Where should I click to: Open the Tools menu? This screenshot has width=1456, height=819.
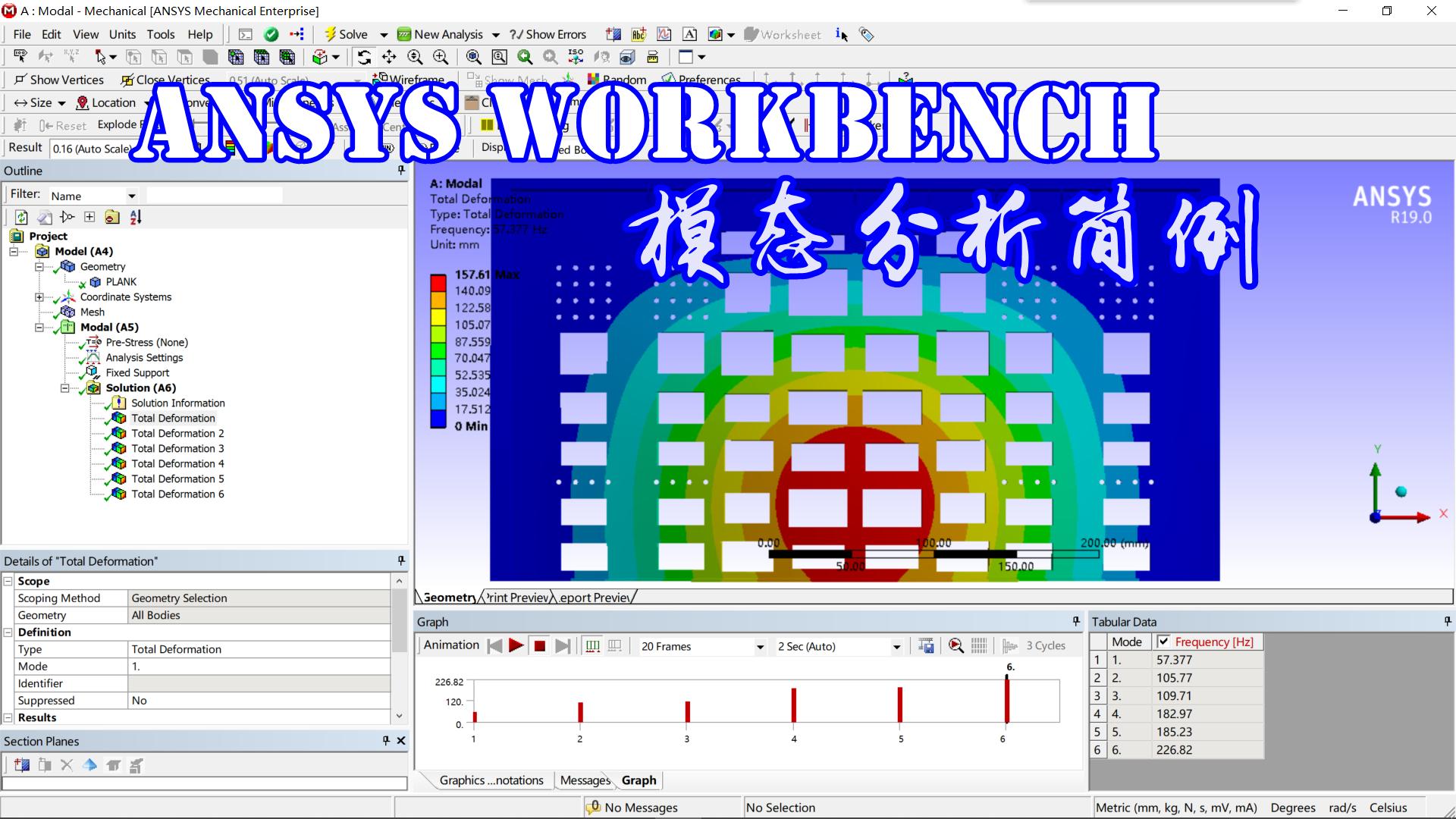pos(161,34)
